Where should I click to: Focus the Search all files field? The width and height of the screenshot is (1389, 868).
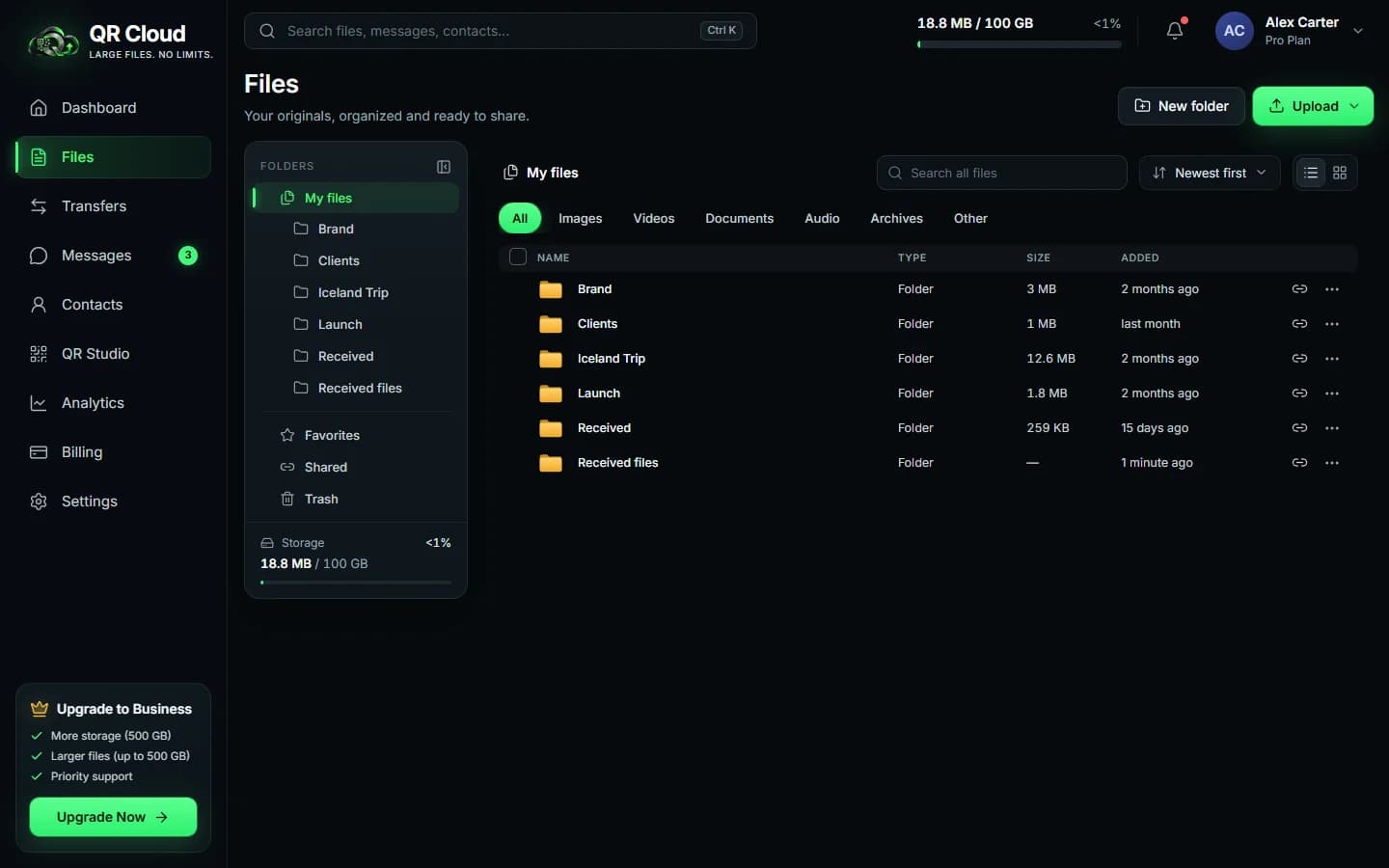point(1002,173)
